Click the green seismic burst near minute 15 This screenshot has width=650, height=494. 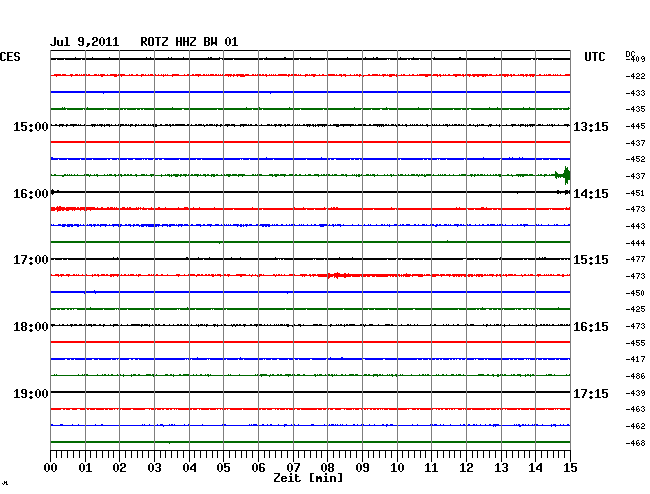pyautogui.click(x=563, y=175)
